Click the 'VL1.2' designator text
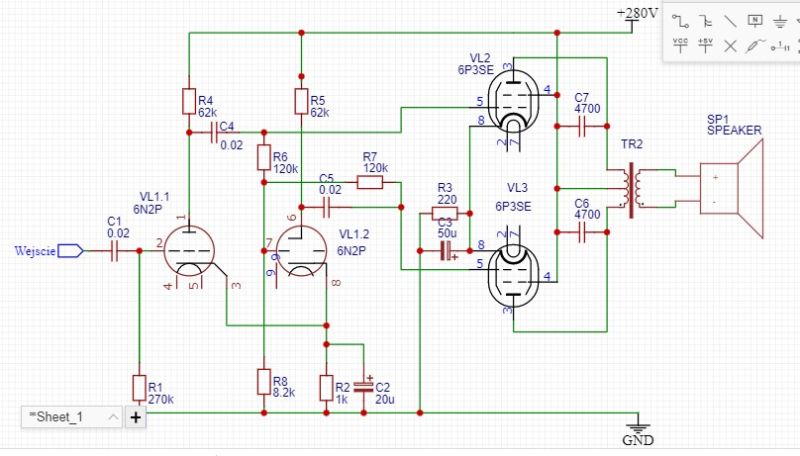The height and width of the screenshot is (456, 800). [x=354, y=235]
